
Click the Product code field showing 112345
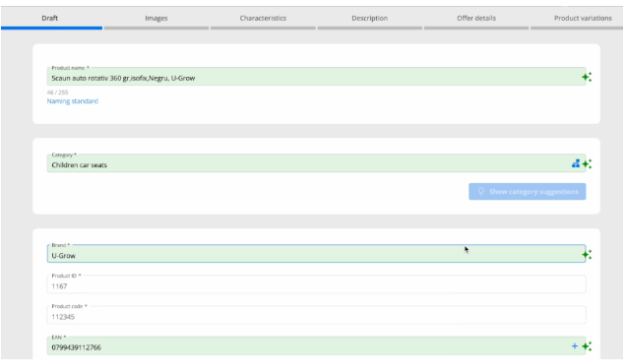[316, 315]
